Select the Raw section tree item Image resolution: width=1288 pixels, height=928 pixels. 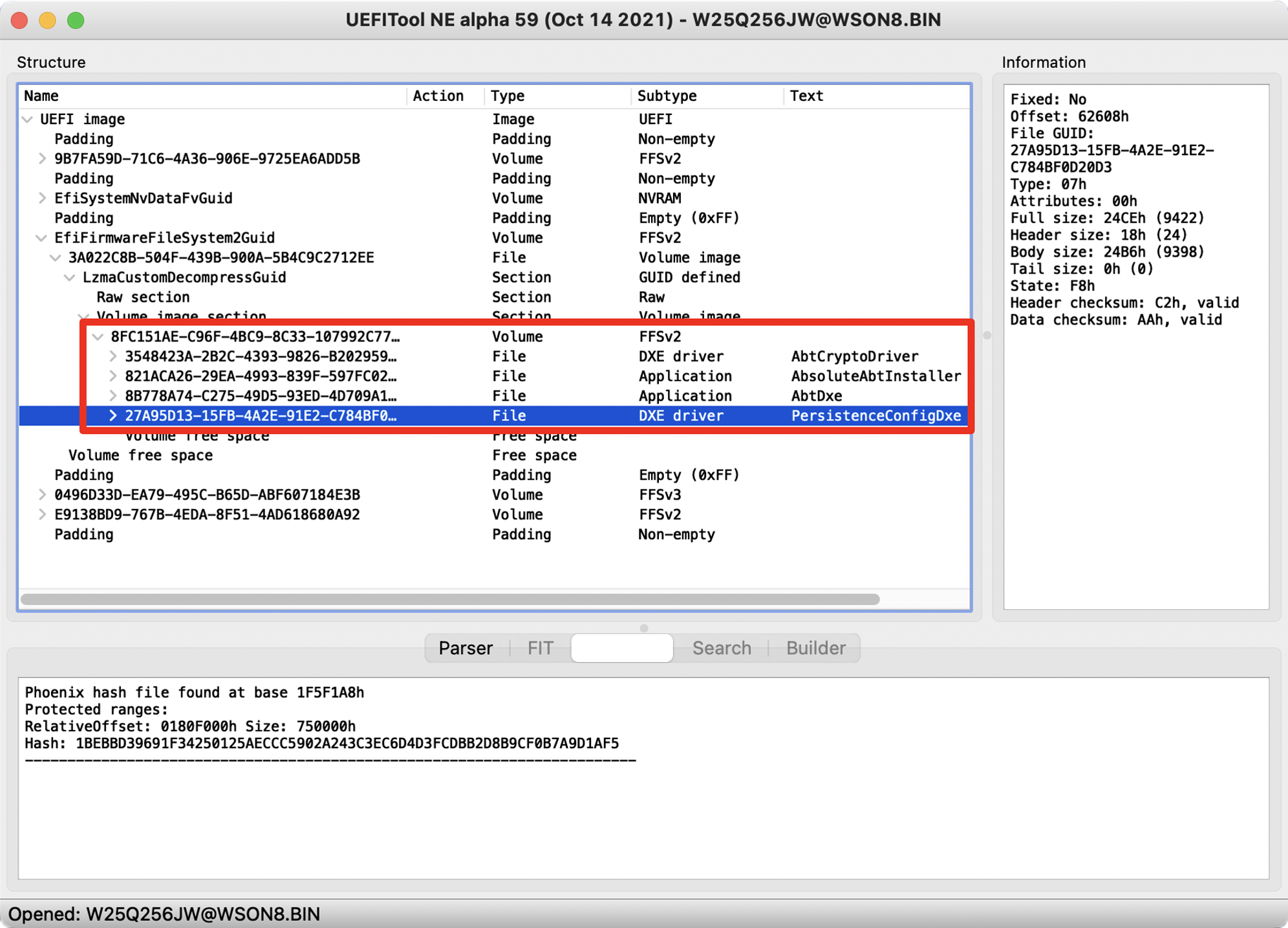point(144,297)
